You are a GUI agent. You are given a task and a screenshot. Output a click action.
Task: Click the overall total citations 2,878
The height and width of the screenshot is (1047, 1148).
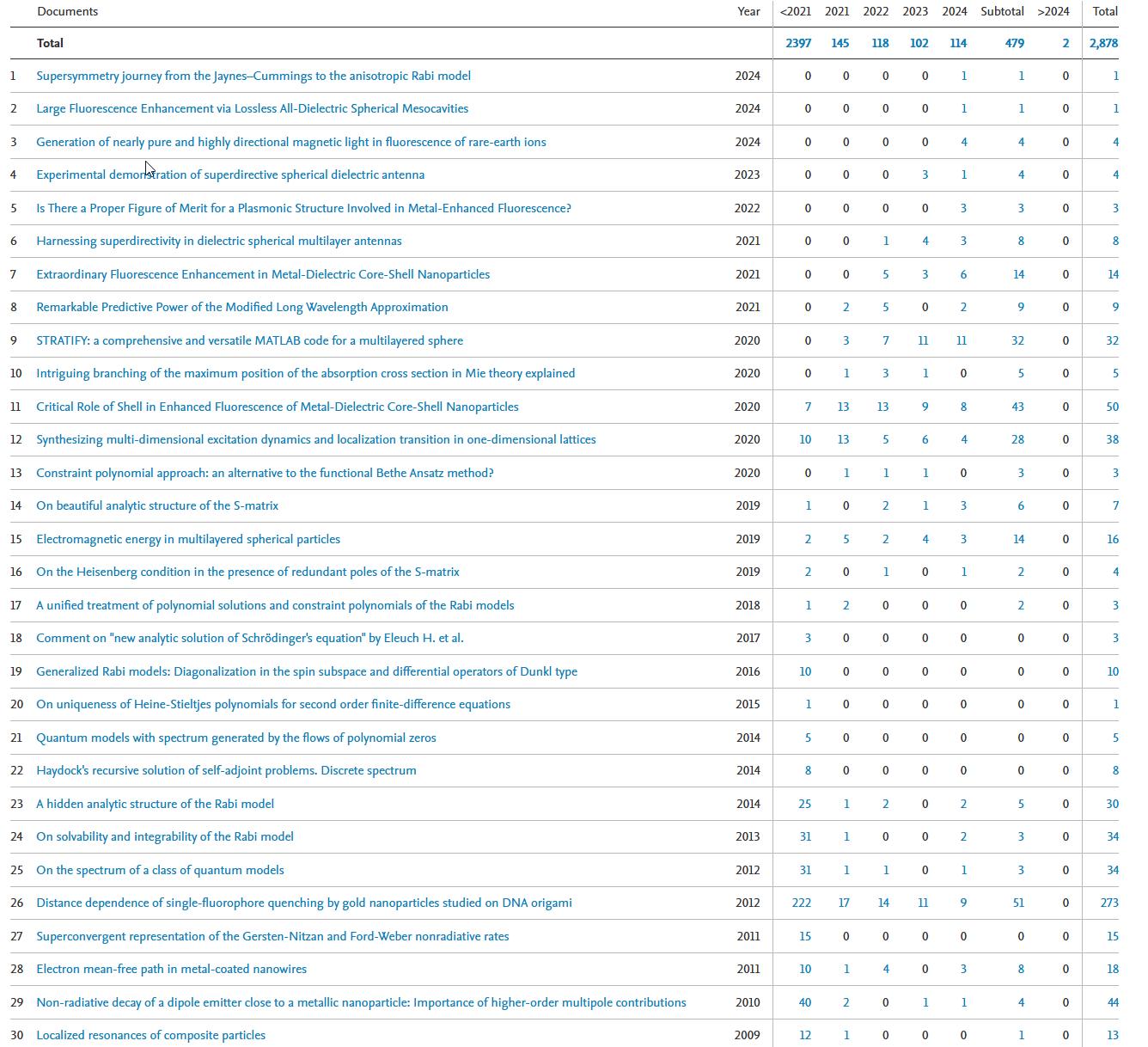(x=1103, y=43)
